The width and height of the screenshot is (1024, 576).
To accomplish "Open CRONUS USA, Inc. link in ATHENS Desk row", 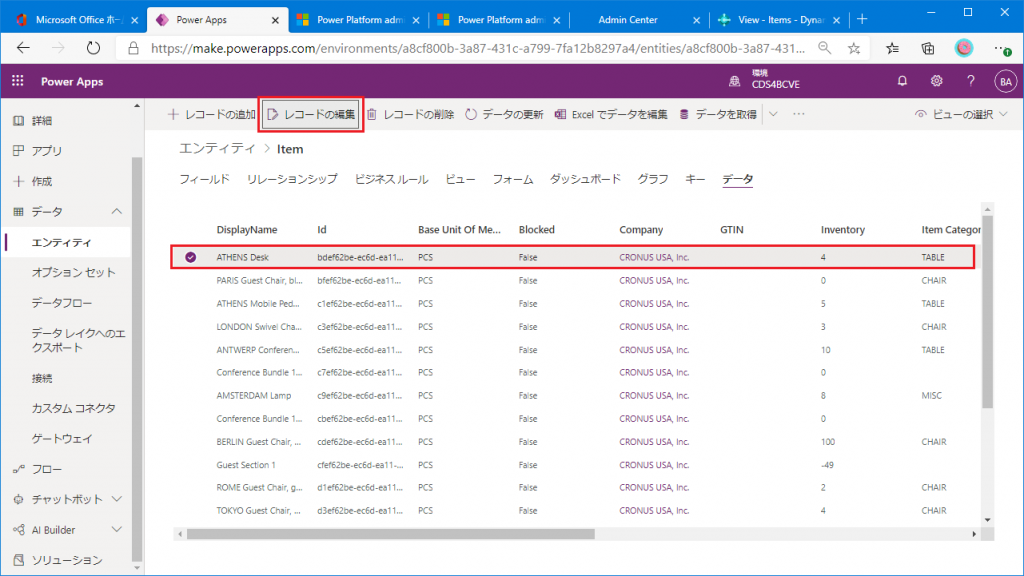I will pos(654,257).
